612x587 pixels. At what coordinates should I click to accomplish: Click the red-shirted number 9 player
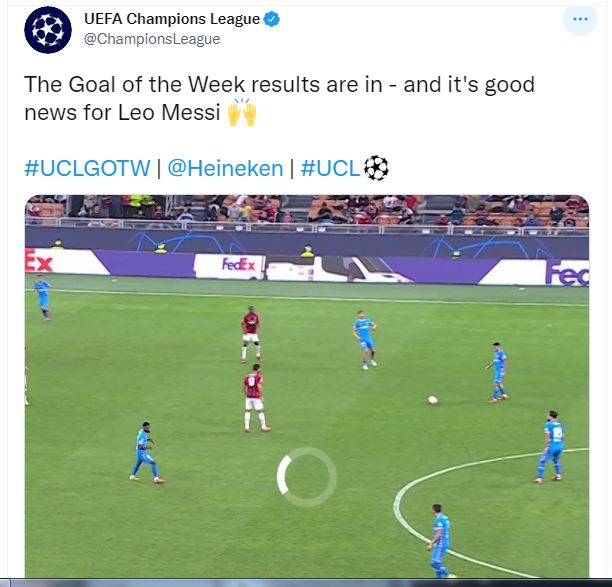point(255,398)
